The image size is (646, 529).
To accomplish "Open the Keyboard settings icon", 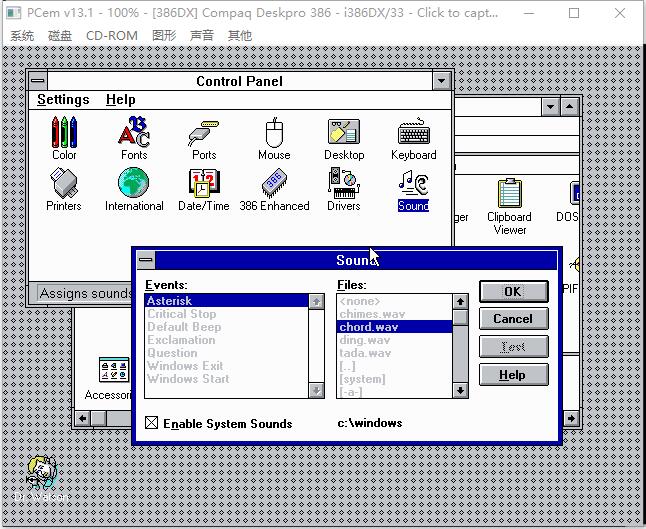I will (x=414, y=138).
